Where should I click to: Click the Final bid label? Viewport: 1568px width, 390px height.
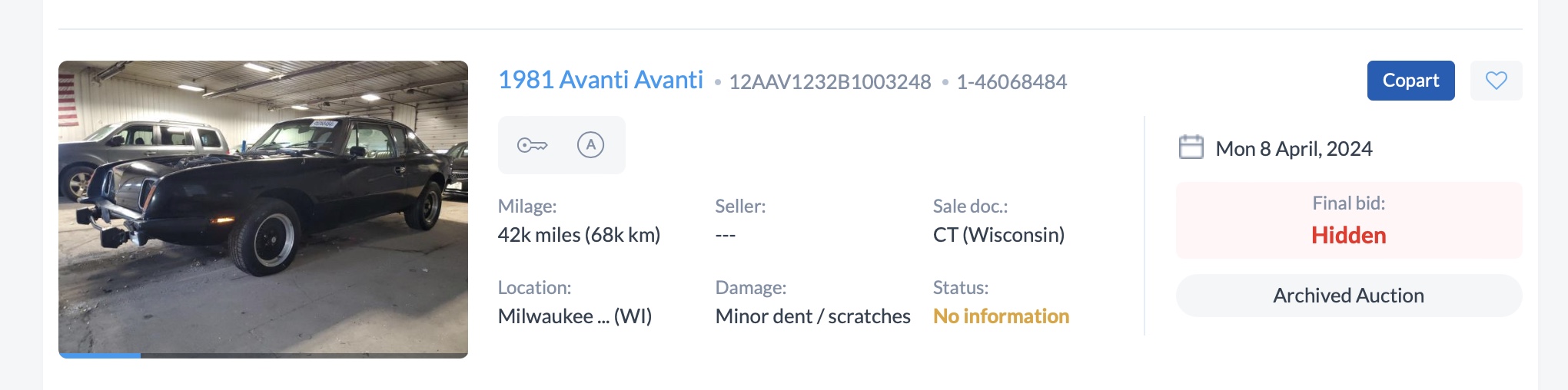(x=1348, y=203)
